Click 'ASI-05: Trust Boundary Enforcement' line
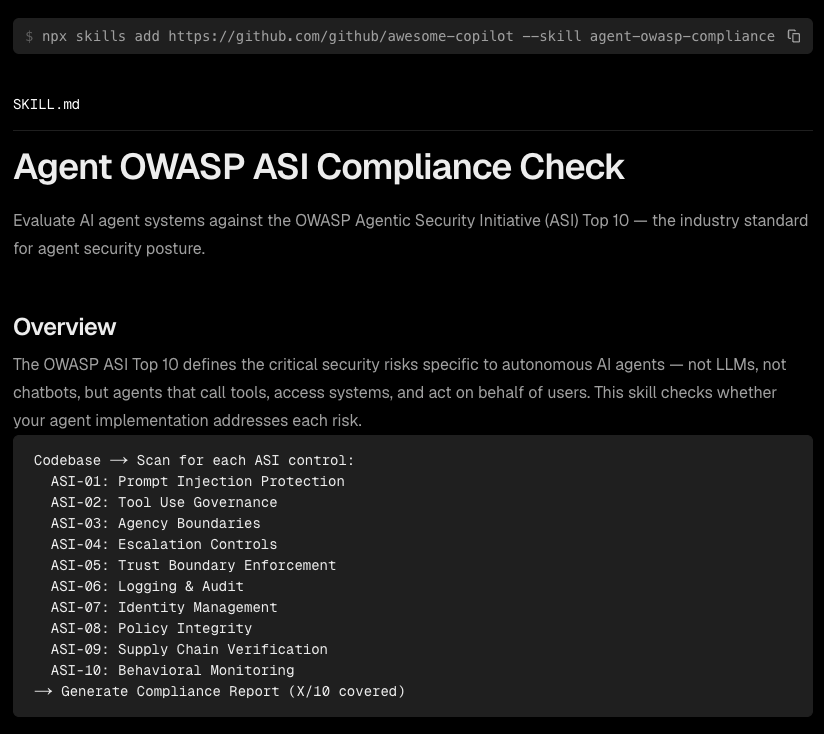 (x=193, y=565)
